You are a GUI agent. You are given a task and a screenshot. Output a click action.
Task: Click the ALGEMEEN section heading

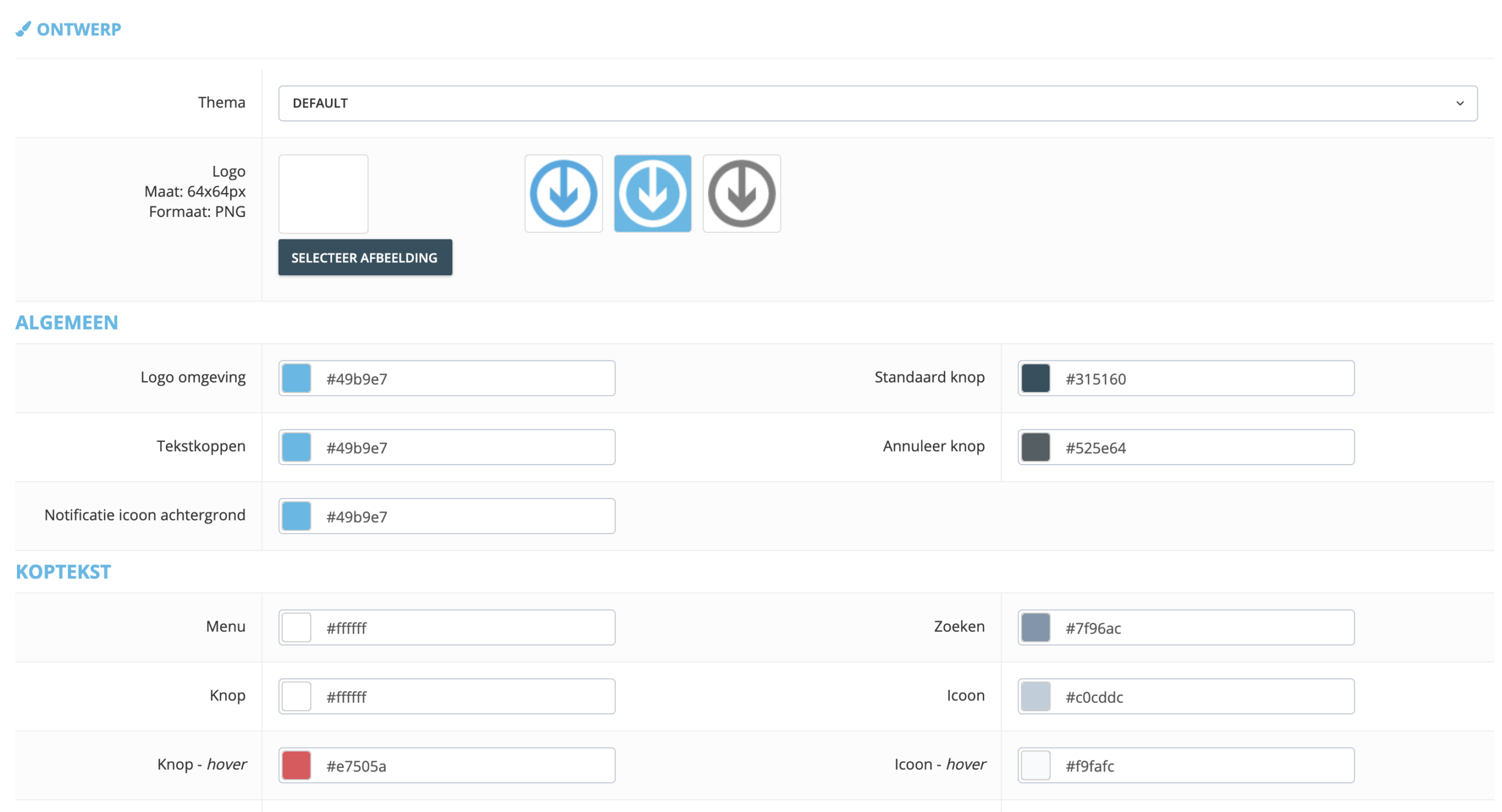(x=67, y=323)
